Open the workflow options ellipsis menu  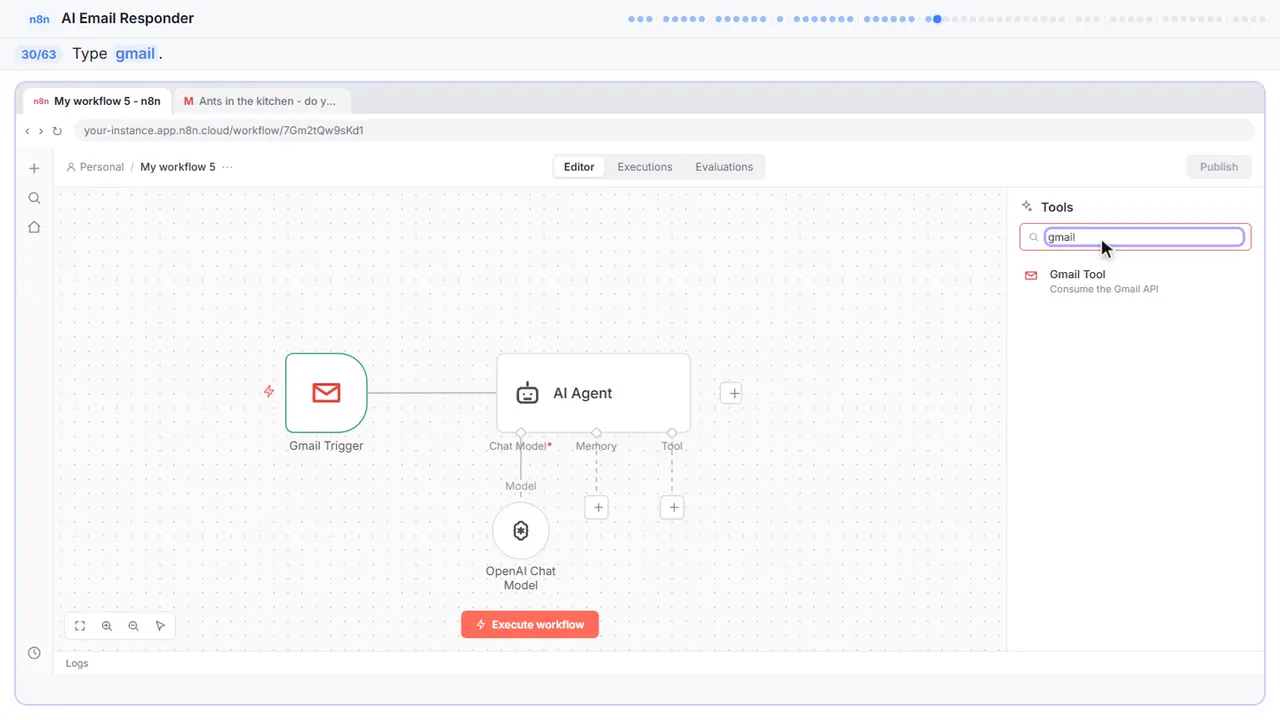point(228,167)
